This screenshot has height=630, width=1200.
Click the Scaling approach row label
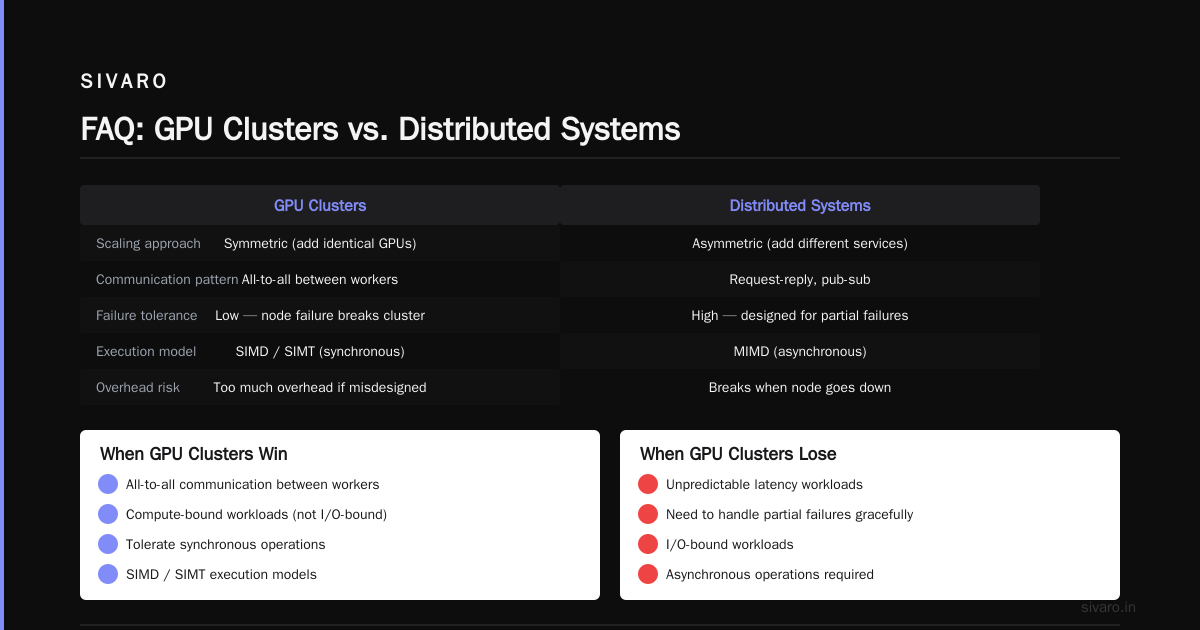[148, 243]
